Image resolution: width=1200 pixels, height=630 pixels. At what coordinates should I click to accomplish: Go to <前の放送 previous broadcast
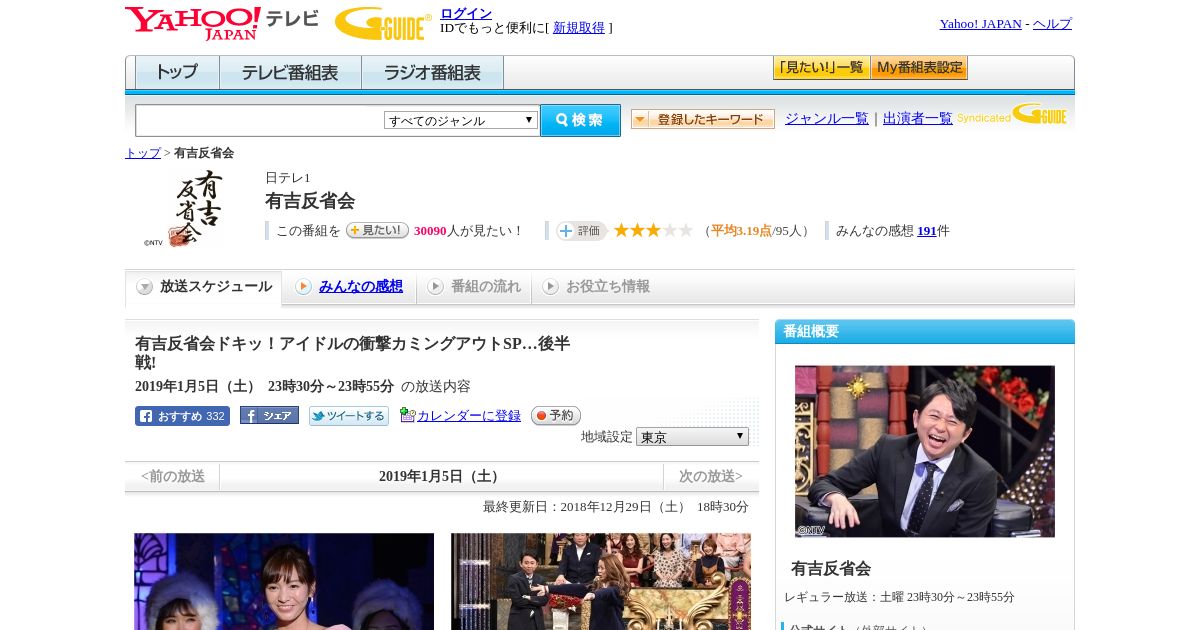click(x=173, y=476)
